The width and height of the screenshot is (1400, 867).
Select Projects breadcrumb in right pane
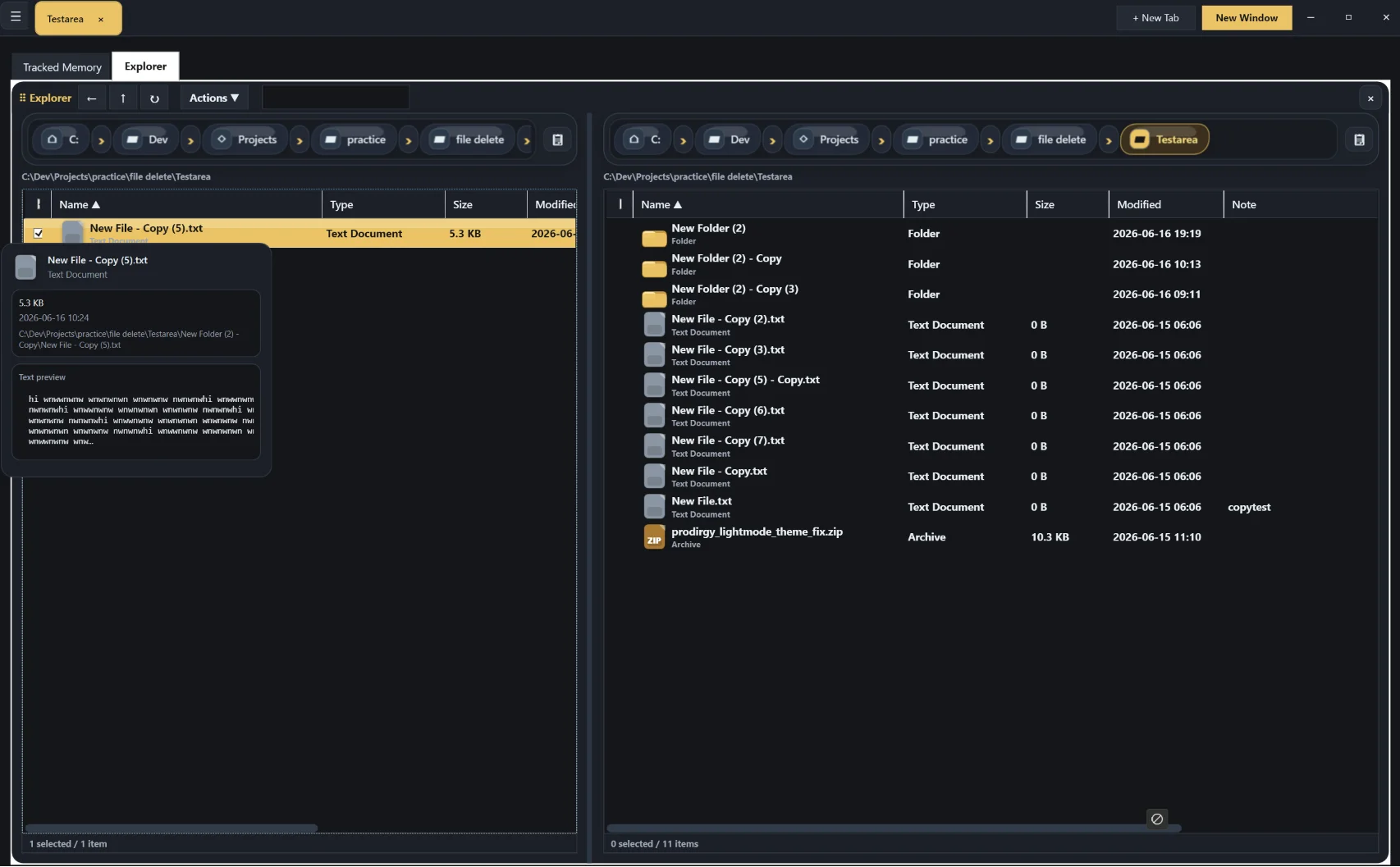tap(828, 139)
